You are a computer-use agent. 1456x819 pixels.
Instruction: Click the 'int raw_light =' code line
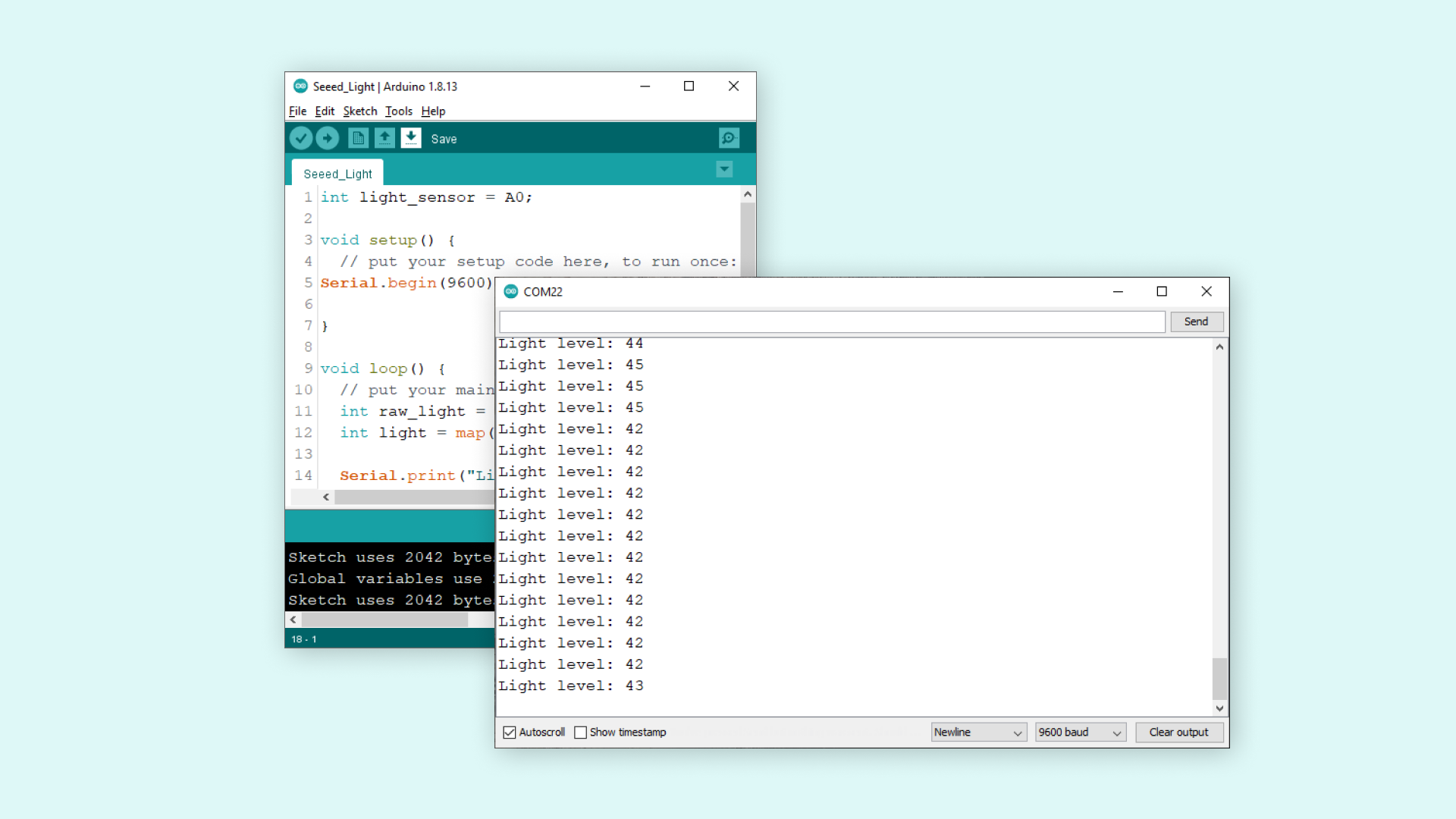pos(413,411)
